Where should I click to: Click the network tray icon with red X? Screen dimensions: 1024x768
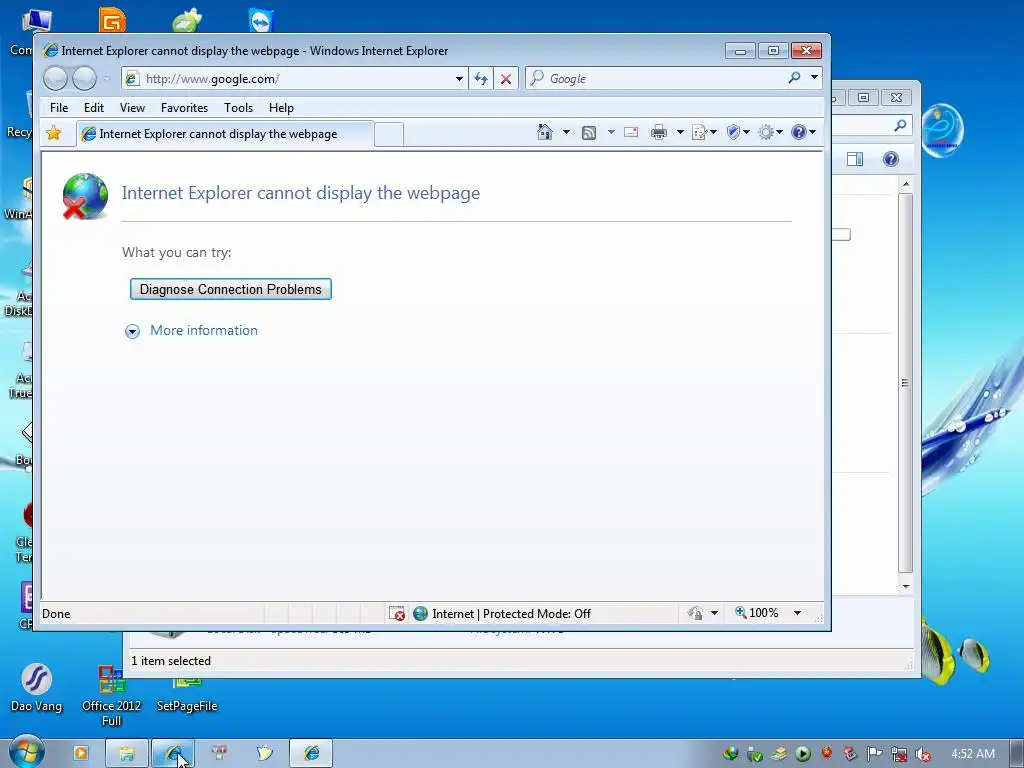[x=899, y=754]
